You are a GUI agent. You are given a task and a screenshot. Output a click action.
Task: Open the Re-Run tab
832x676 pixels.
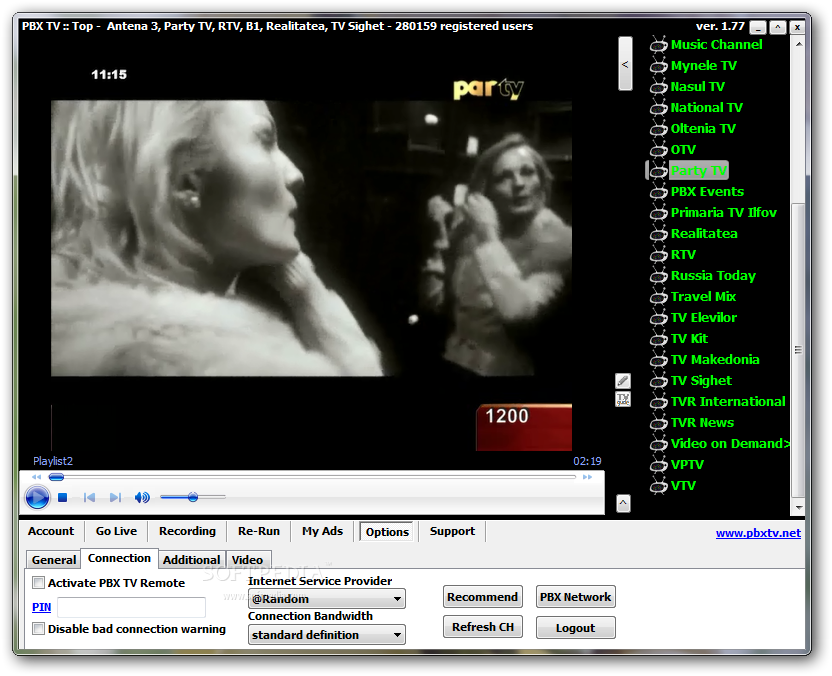pos(259,531)
